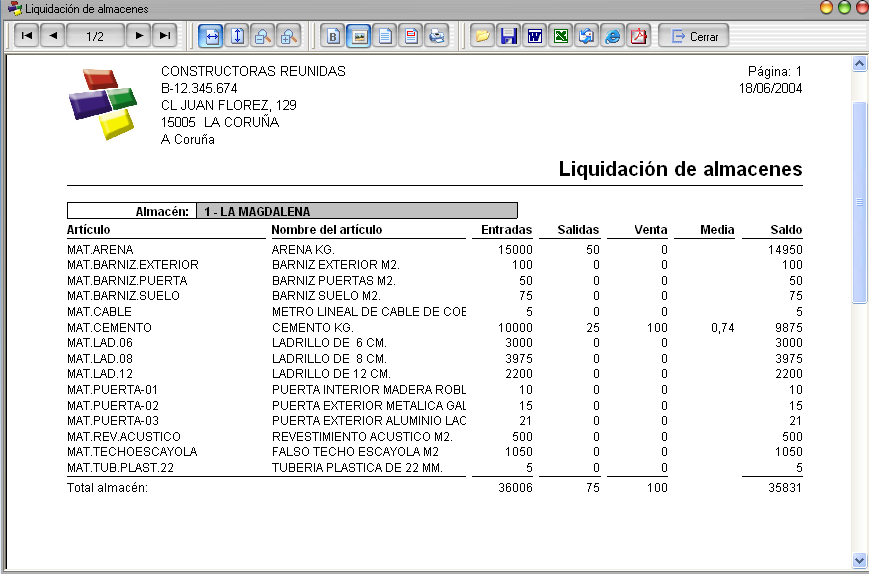
Task: Zoom in with the magnifier plus icon
Action: pyautogui.click(x=289, y=36)
